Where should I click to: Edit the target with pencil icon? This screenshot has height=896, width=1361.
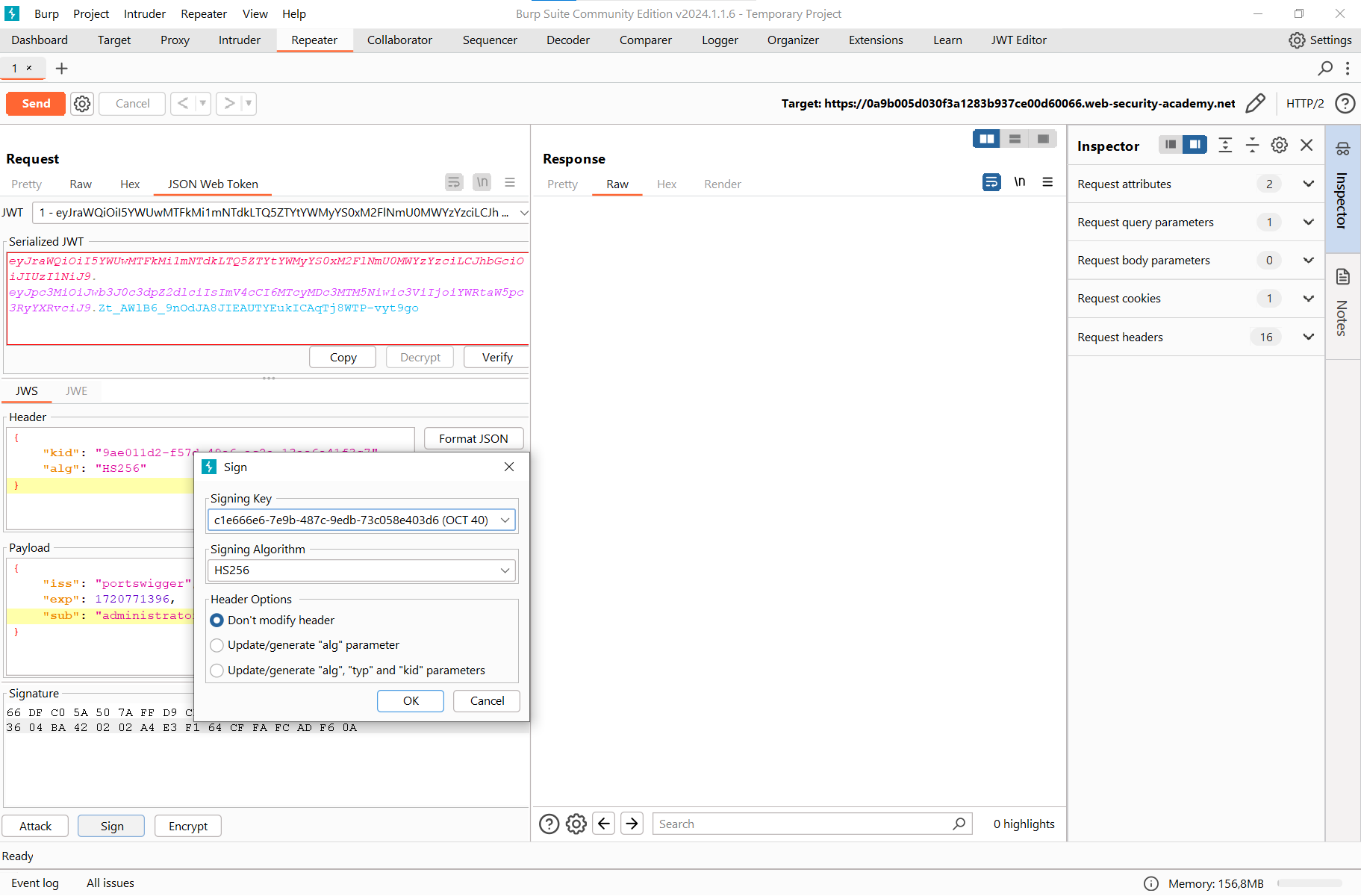[1256, 103]
